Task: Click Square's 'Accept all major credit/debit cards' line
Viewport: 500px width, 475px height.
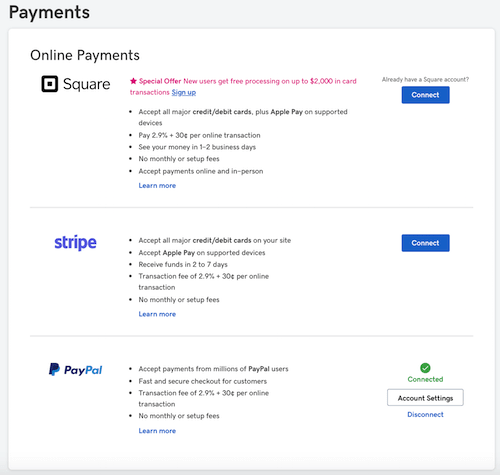Action: pyautogui.click(x=243, y=117)
